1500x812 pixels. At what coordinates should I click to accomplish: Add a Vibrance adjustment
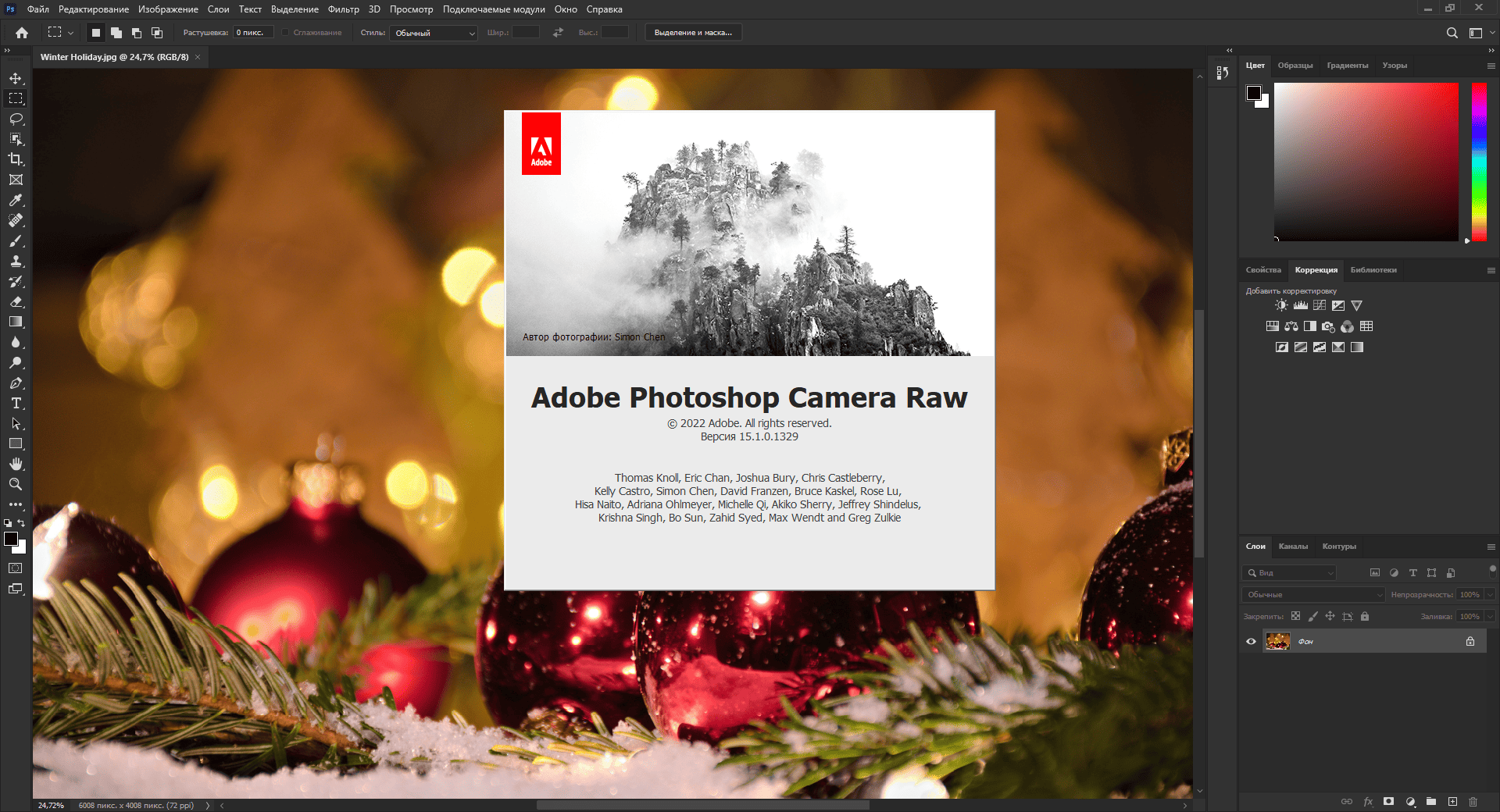click(1357, 305)
